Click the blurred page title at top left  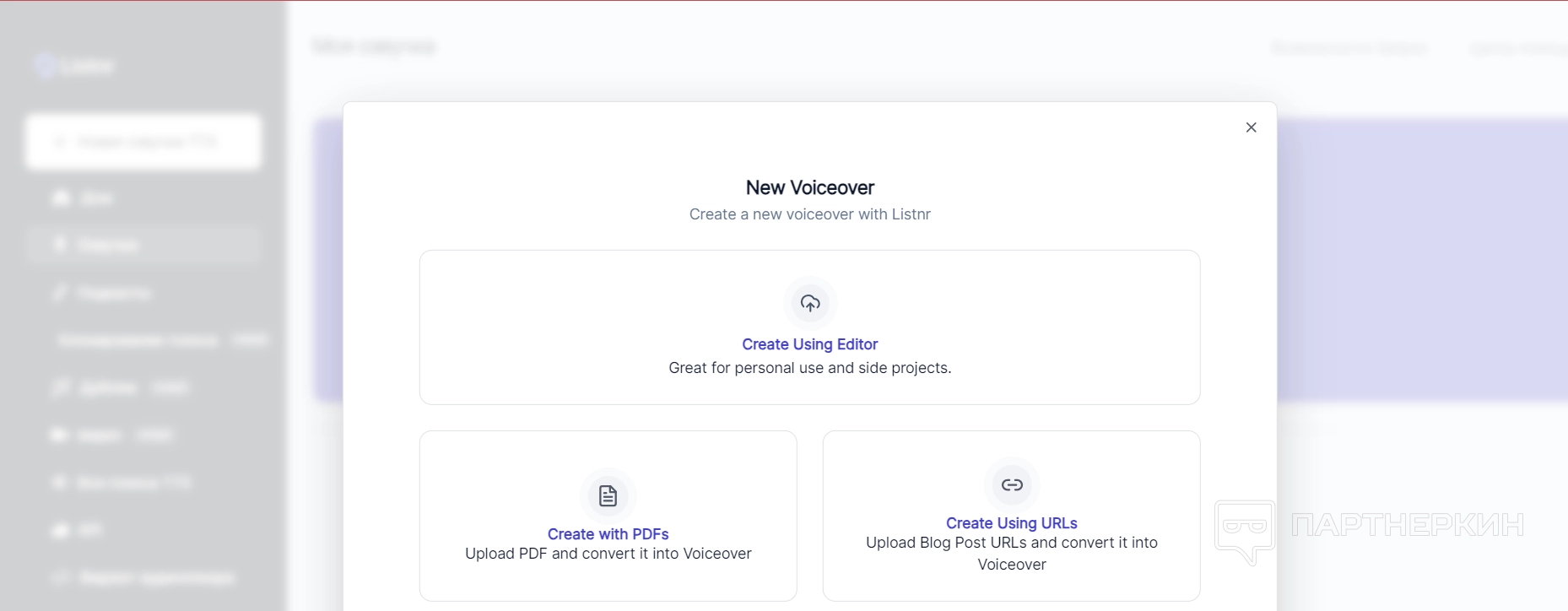point(374,46)
